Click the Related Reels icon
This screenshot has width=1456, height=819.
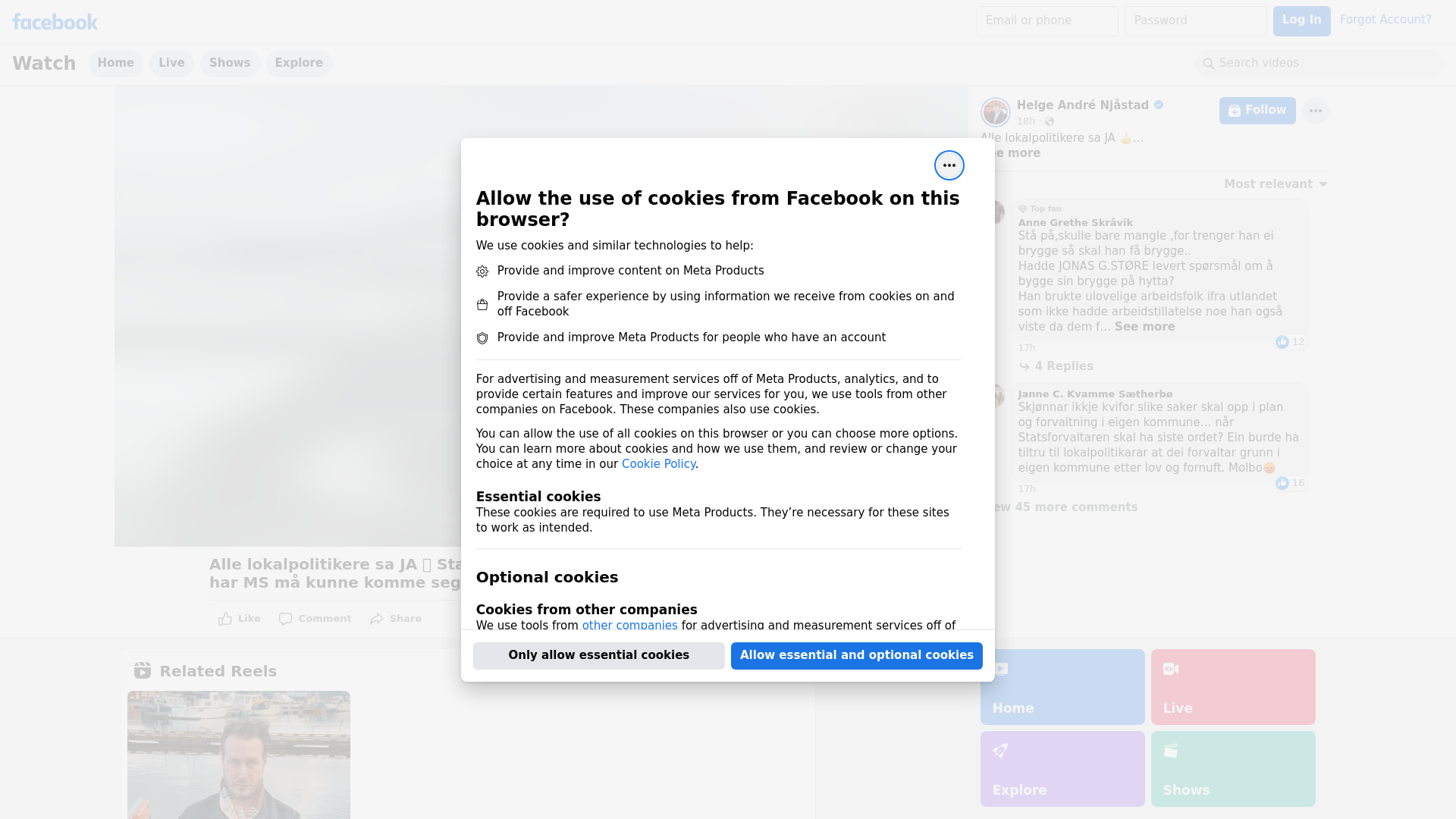tap(143, 670)
